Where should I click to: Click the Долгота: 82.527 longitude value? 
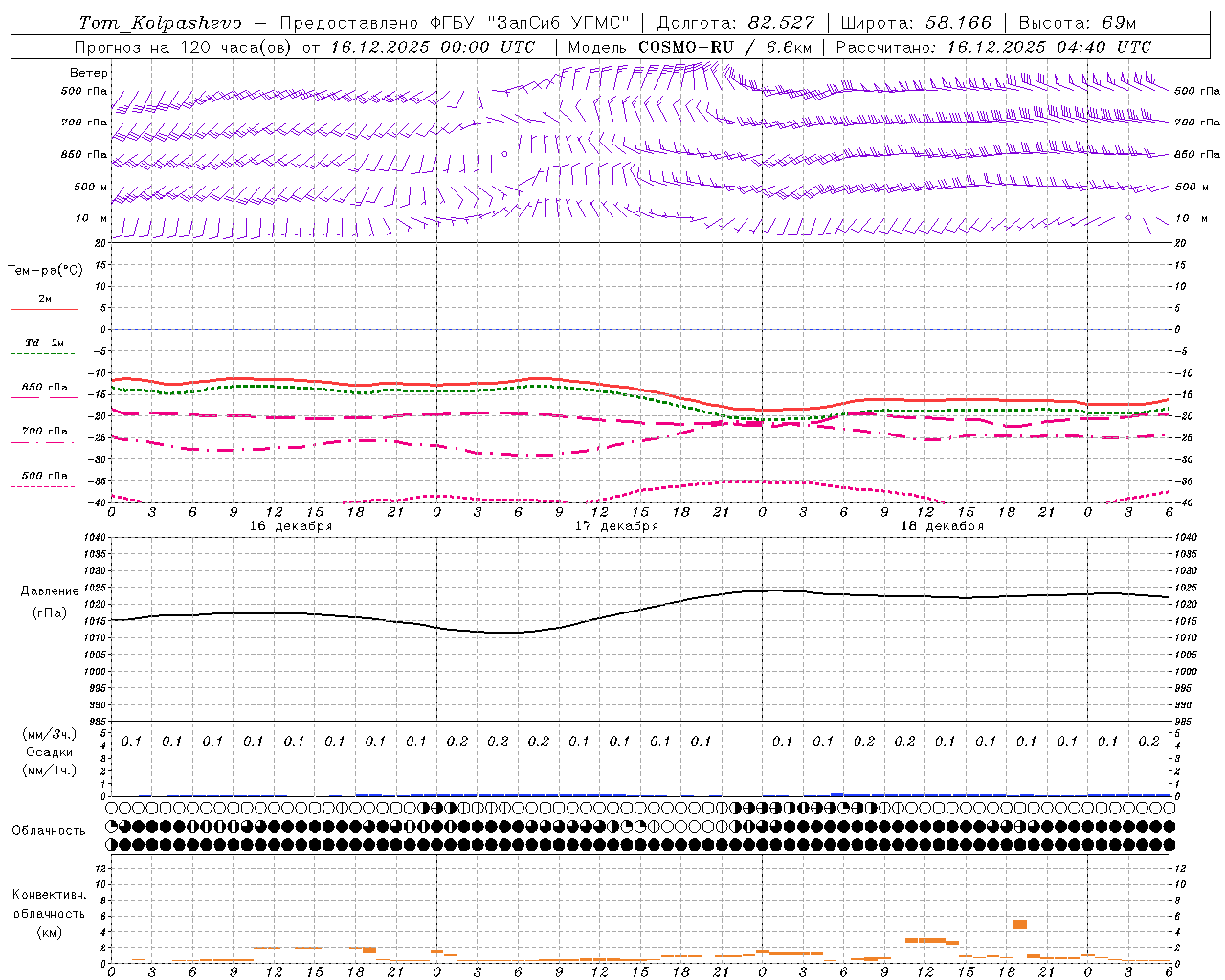(x=736, y=23)
